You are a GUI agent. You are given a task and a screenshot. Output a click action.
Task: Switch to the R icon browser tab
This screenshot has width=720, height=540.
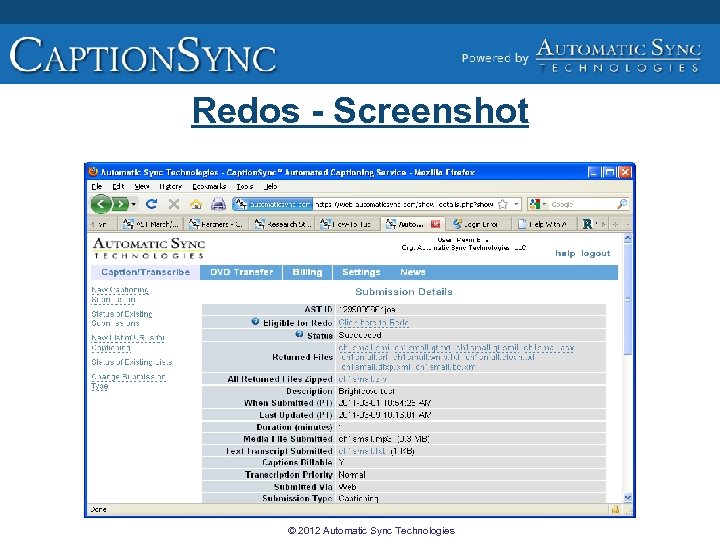[x=588, y=224]
